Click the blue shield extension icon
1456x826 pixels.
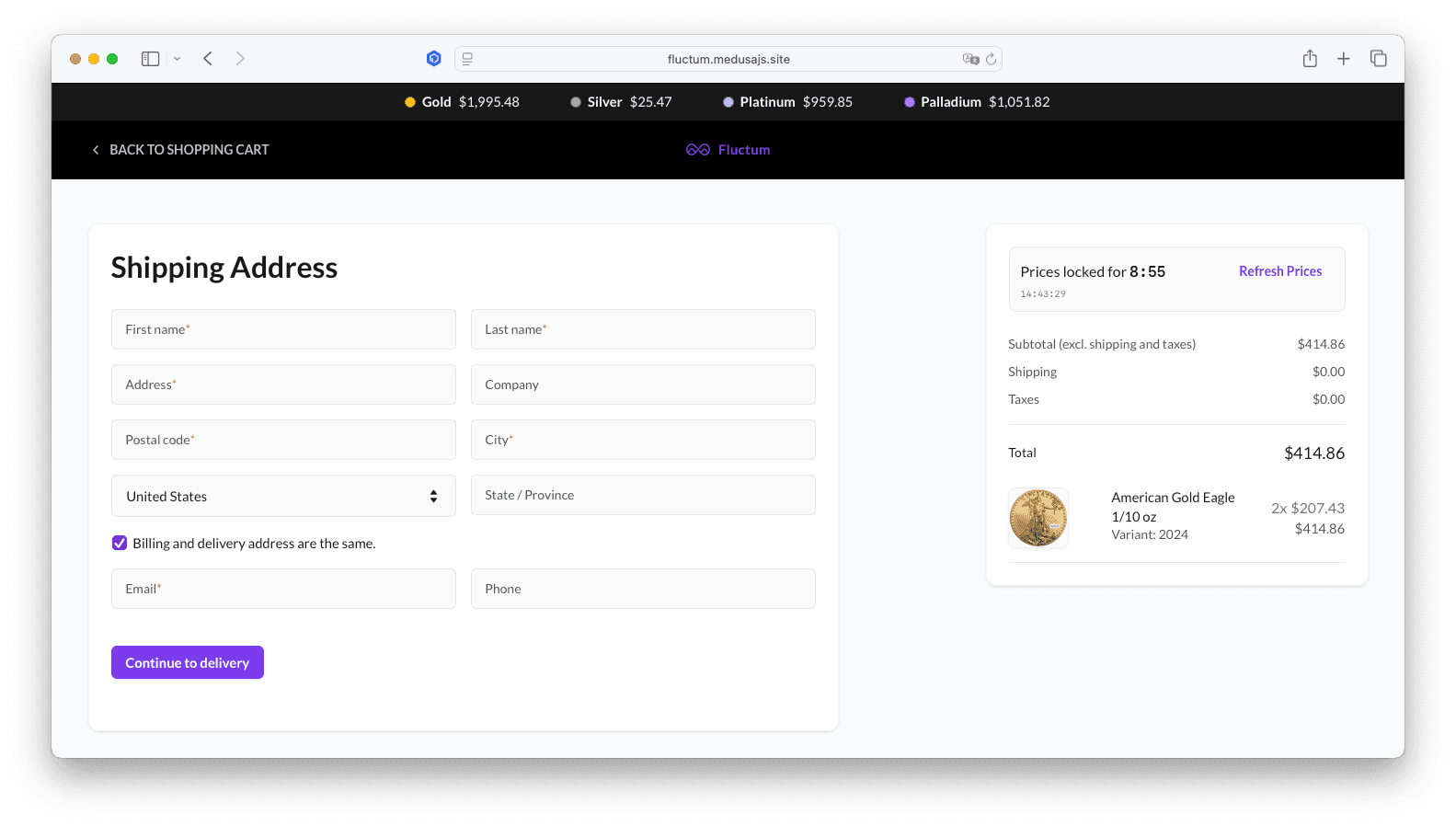(434, 59)
